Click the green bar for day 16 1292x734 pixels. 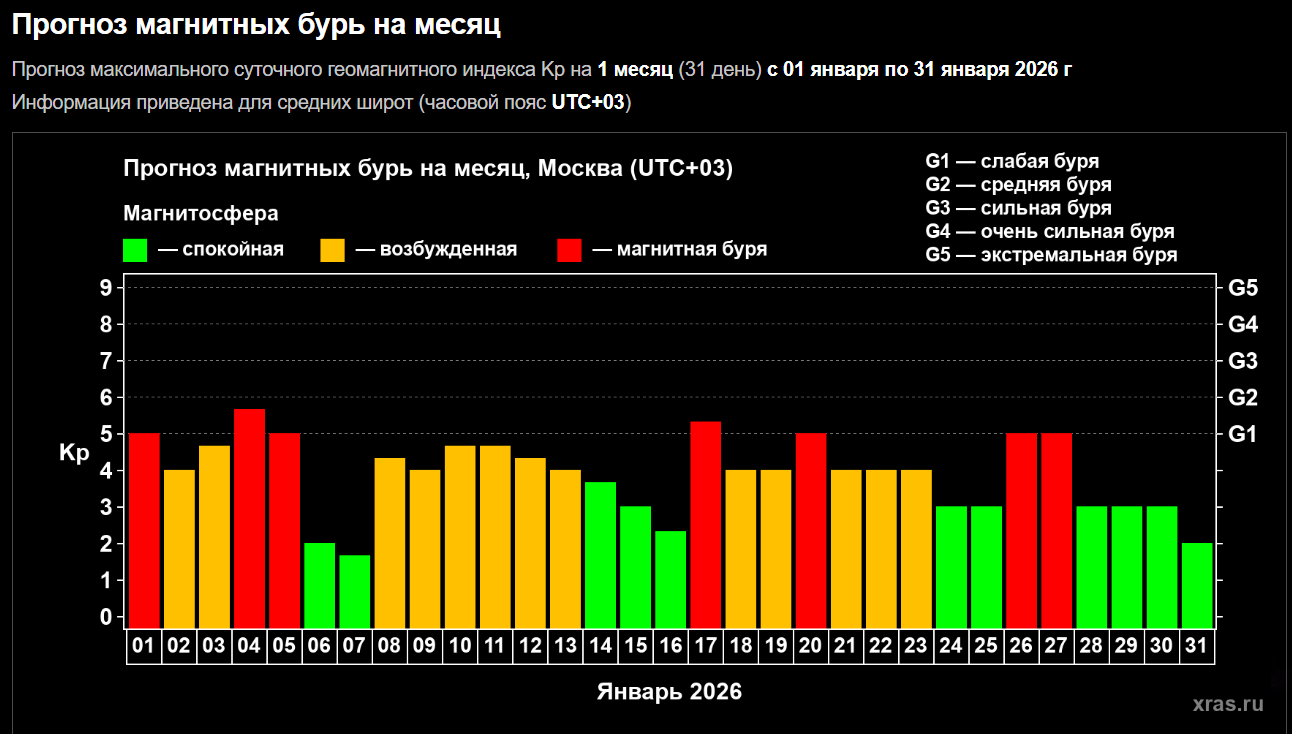pyautogui.click(x=670, y=580)
